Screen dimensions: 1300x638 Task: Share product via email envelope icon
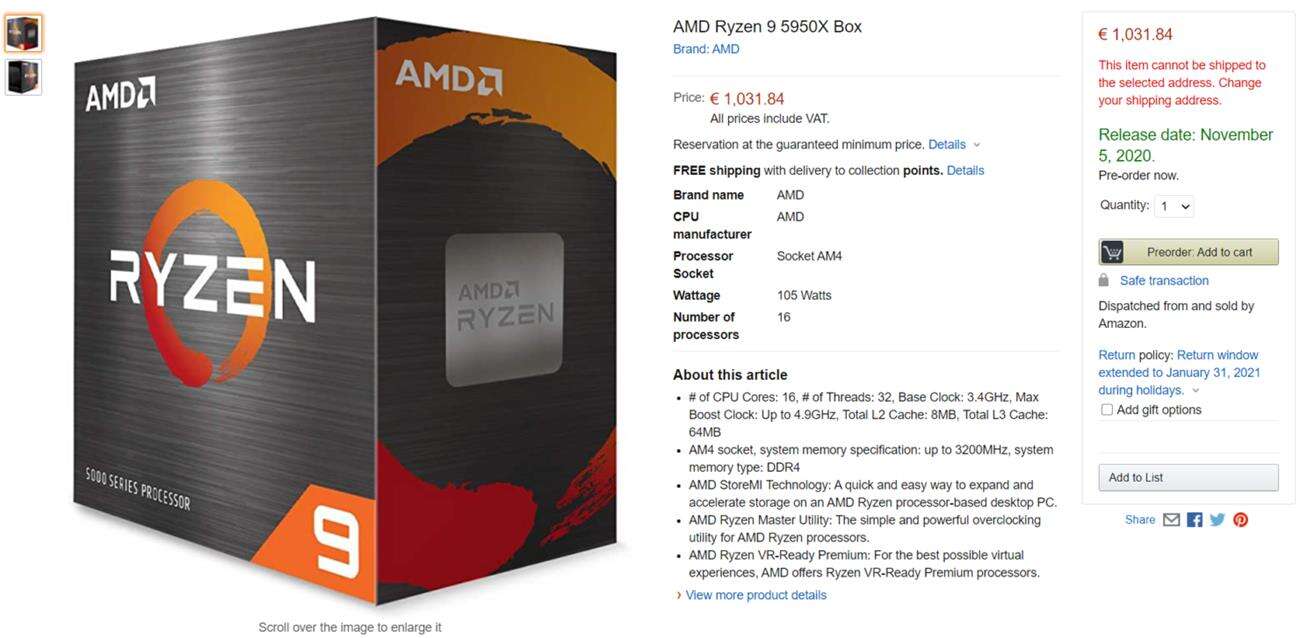pos(1171,520)
